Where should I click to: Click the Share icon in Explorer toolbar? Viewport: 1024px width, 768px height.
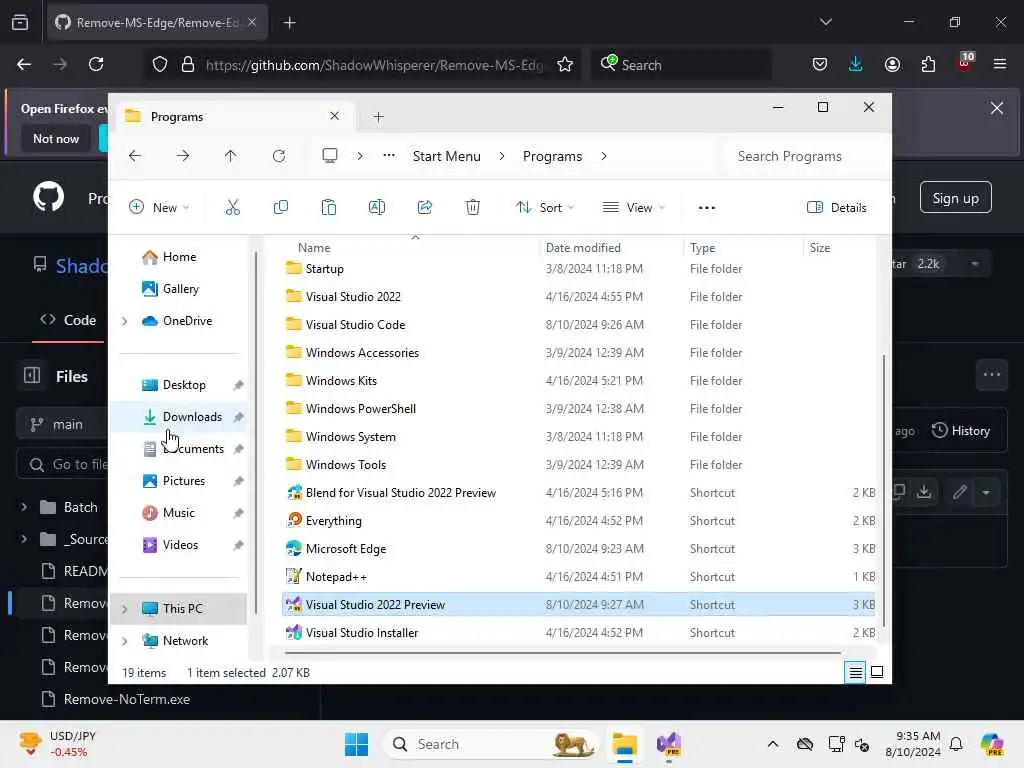424,208
